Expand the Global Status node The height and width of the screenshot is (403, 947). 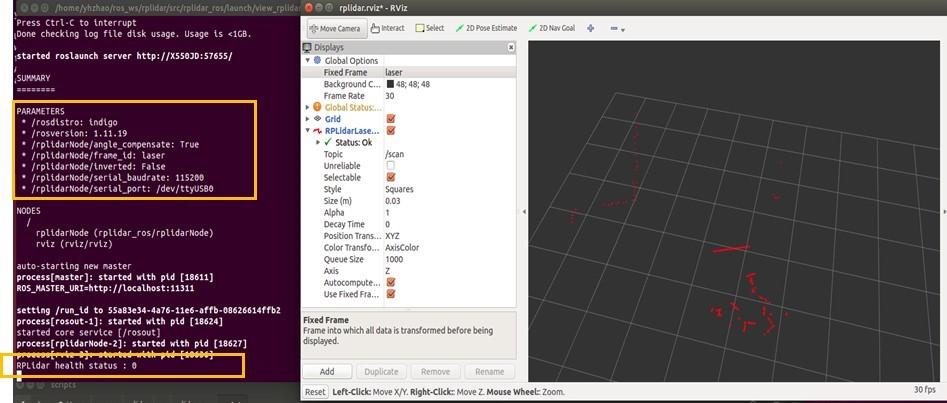307,108
